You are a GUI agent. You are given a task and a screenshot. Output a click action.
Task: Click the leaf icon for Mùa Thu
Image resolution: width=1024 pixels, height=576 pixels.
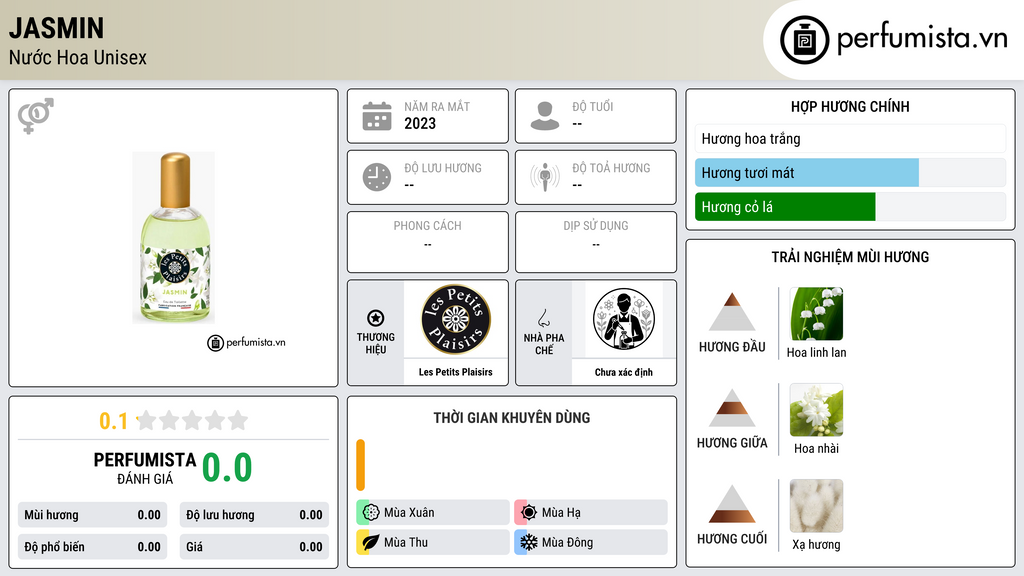point(371,542)
